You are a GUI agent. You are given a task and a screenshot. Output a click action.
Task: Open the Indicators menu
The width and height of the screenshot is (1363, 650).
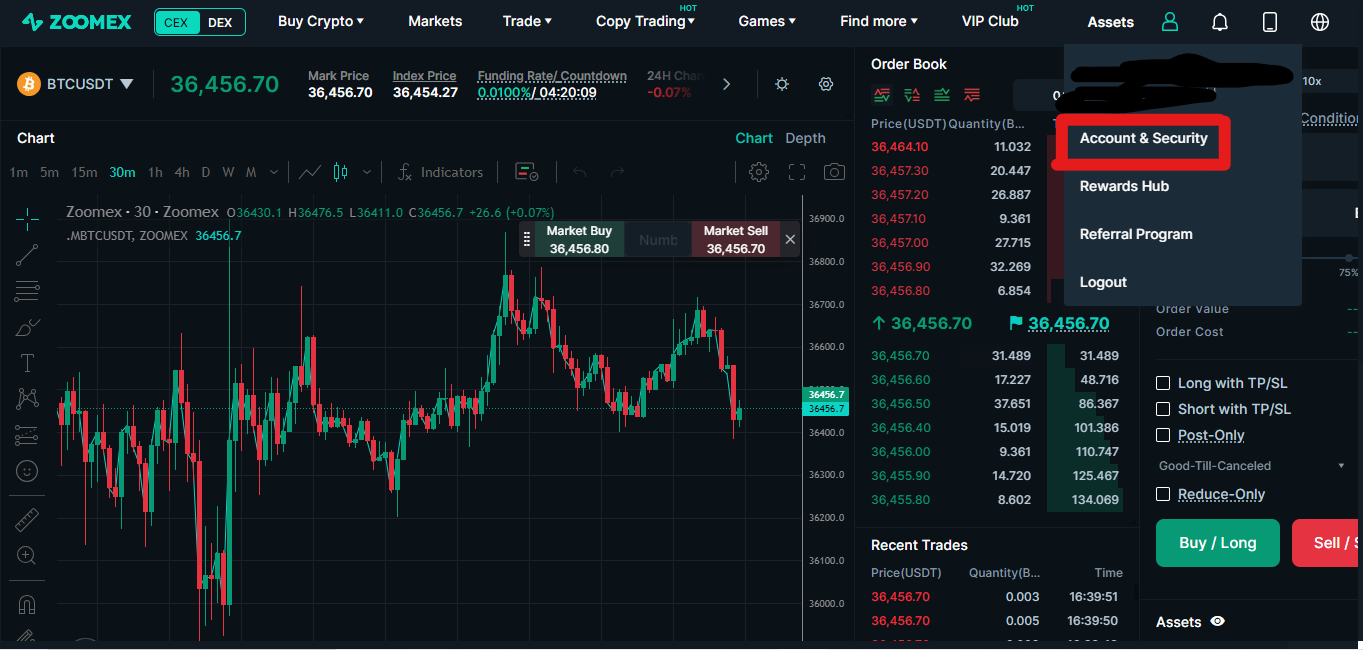pyautogui.click(x=440, y=172)
